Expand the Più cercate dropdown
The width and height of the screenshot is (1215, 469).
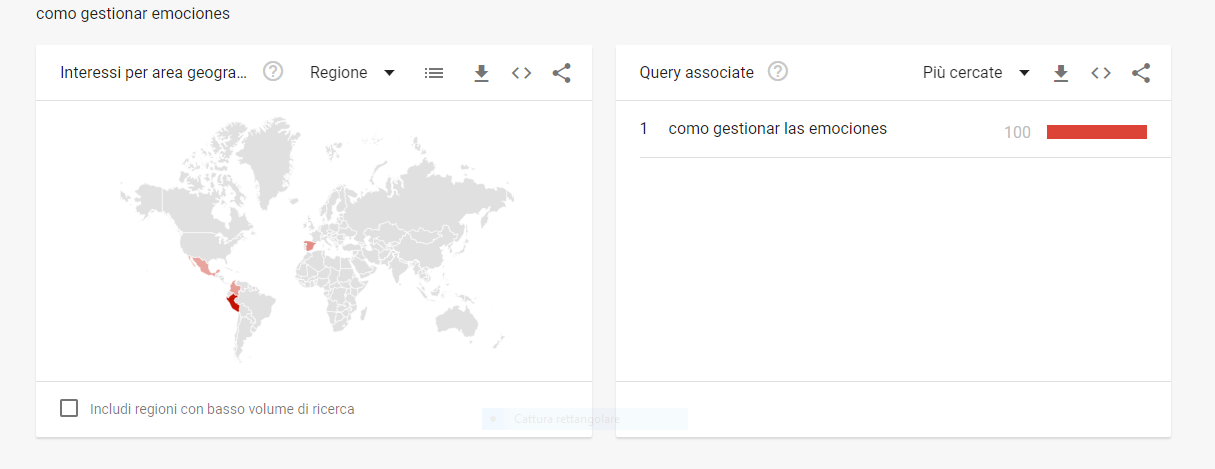(975, 73)
